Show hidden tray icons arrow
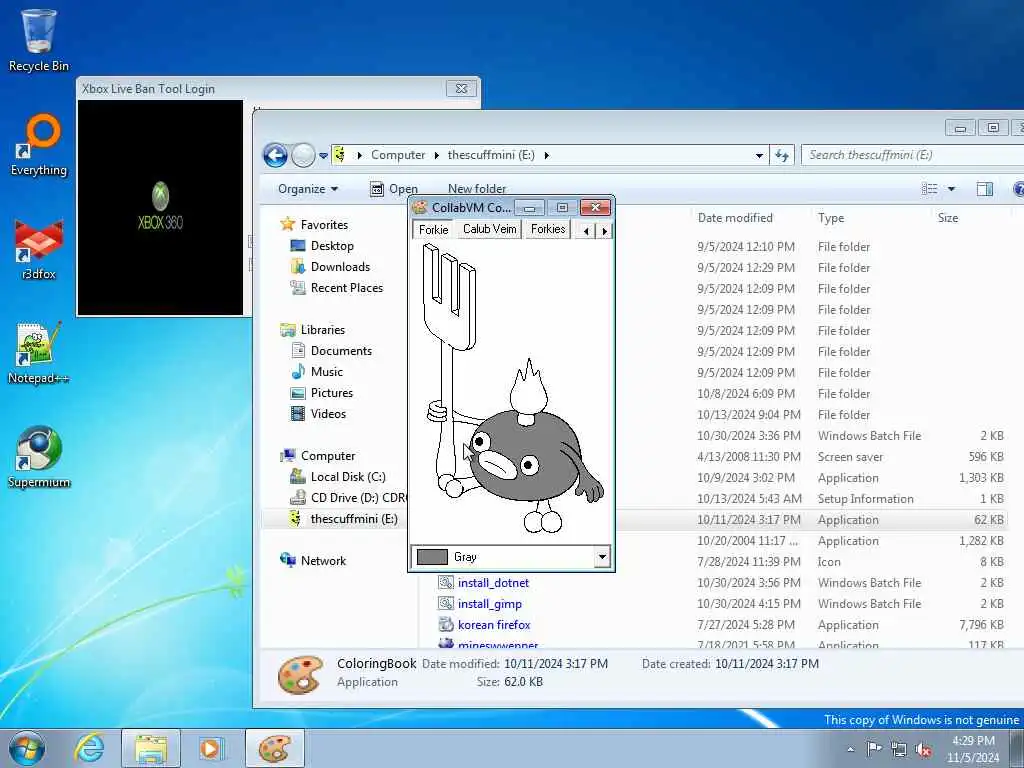Viewport: 1024px width, 768px height. (x=850, y=749)
